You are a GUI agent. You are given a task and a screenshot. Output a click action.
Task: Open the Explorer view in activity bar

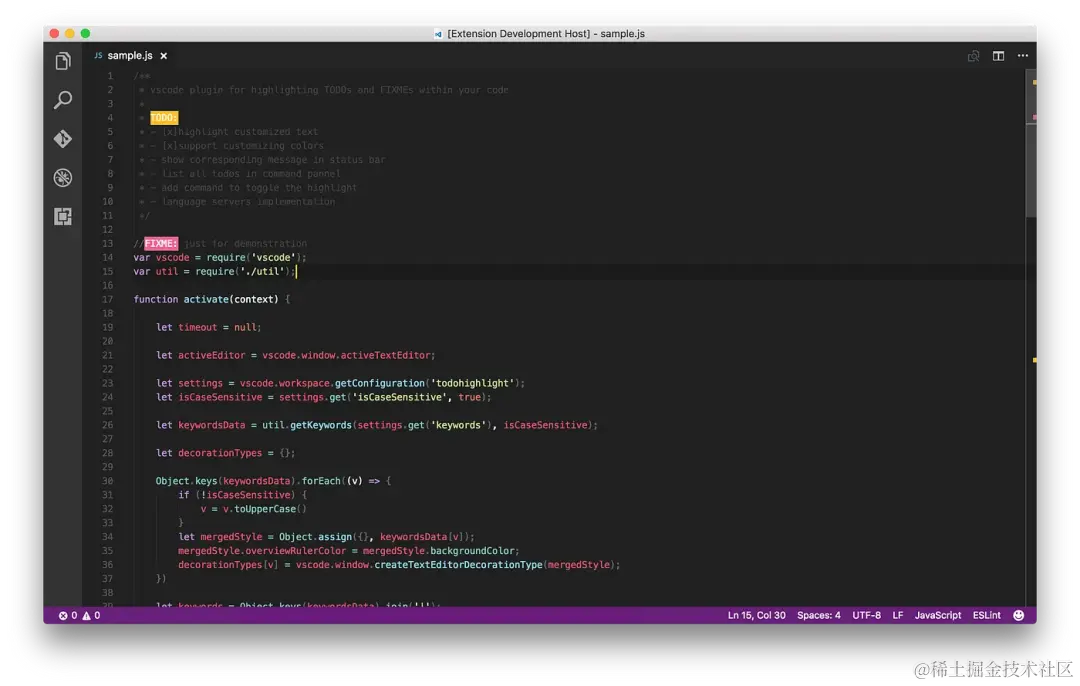pos(63,61)
